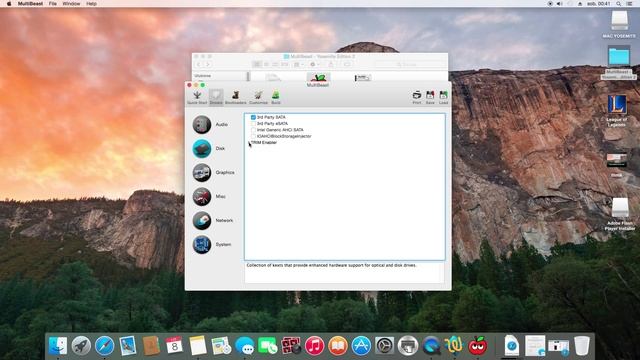Open FaceTime from the Dock
This screenshot has height=360, width=640.
pyautogui.click(x=268, y=346)
